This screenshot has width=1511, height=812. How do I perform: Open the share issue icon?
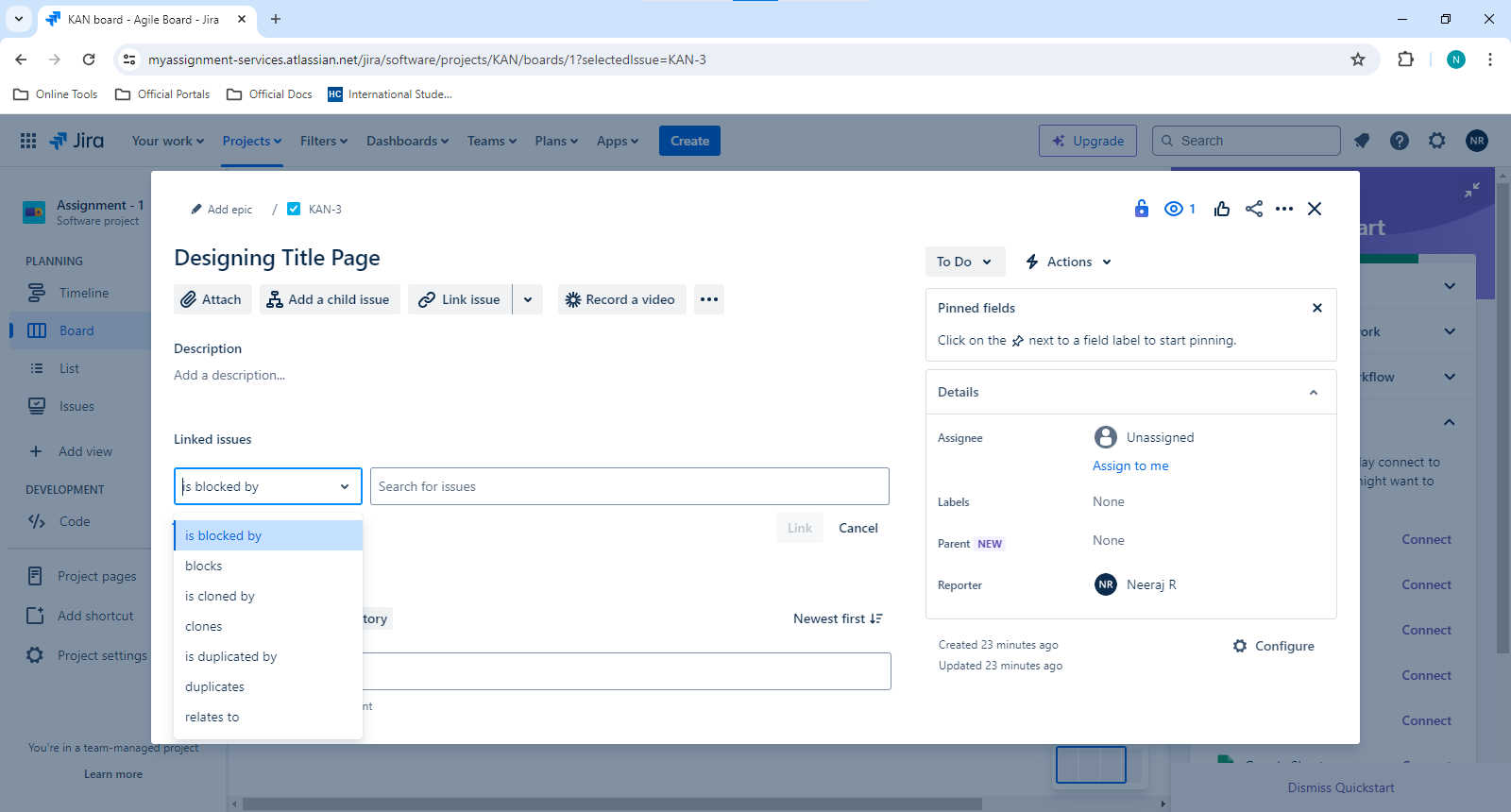[1254, 209]
